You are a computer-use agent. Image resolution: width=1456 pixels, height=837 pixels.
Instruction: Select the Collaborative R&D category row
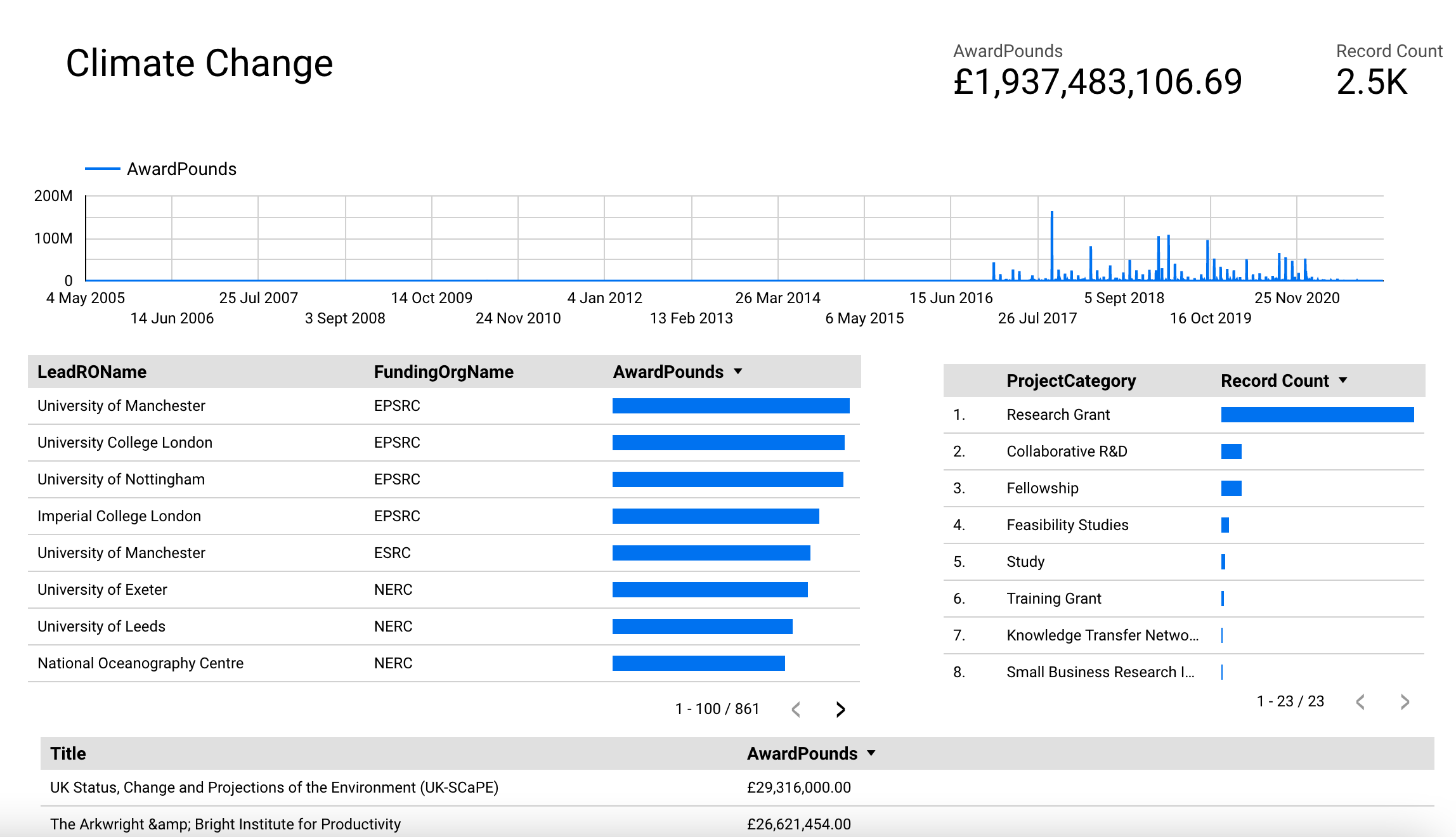1067,451
